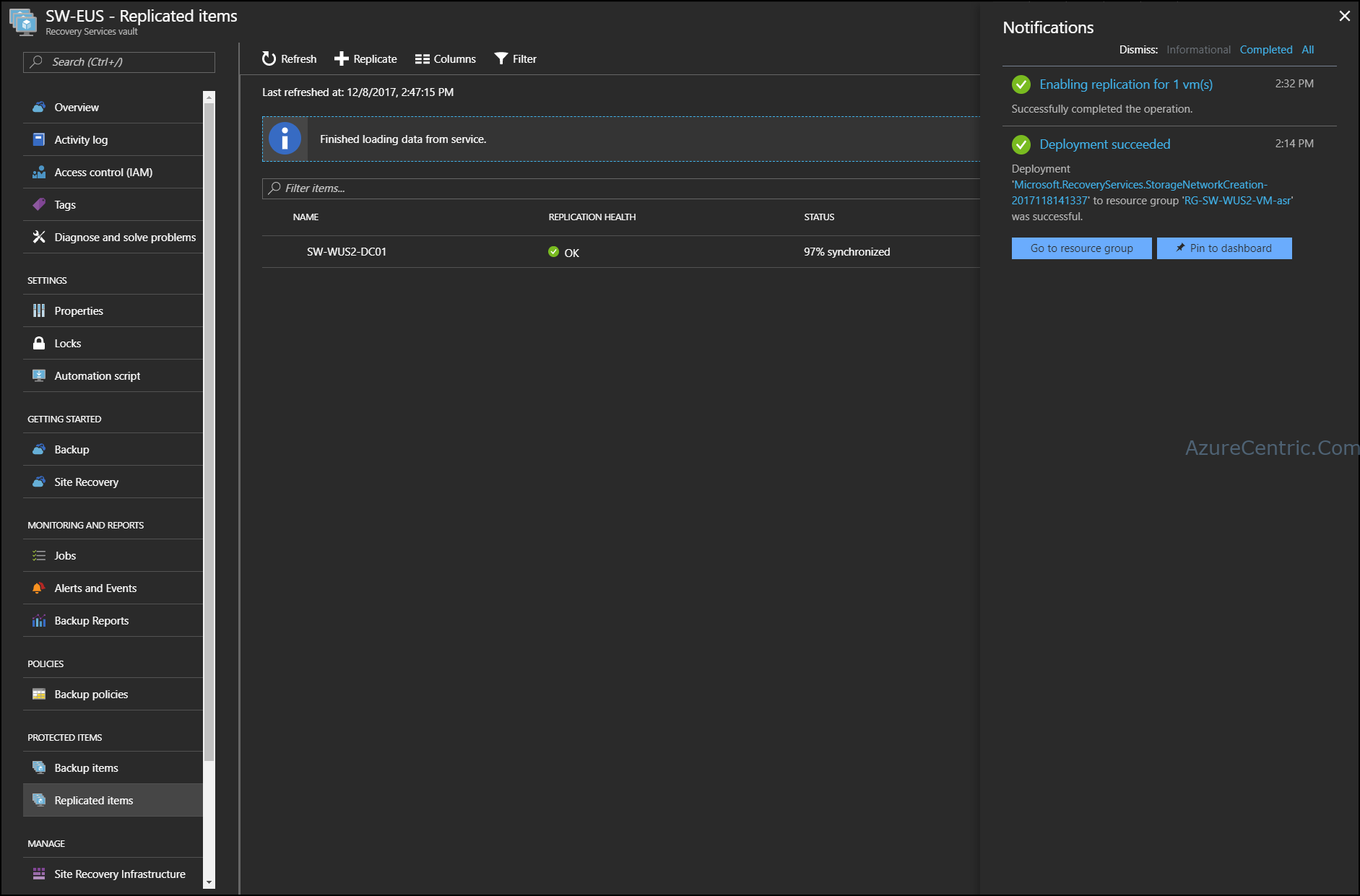The image size is (1360, 896).
Task: Click the 97% synchronized status
Action: [846, 252]
